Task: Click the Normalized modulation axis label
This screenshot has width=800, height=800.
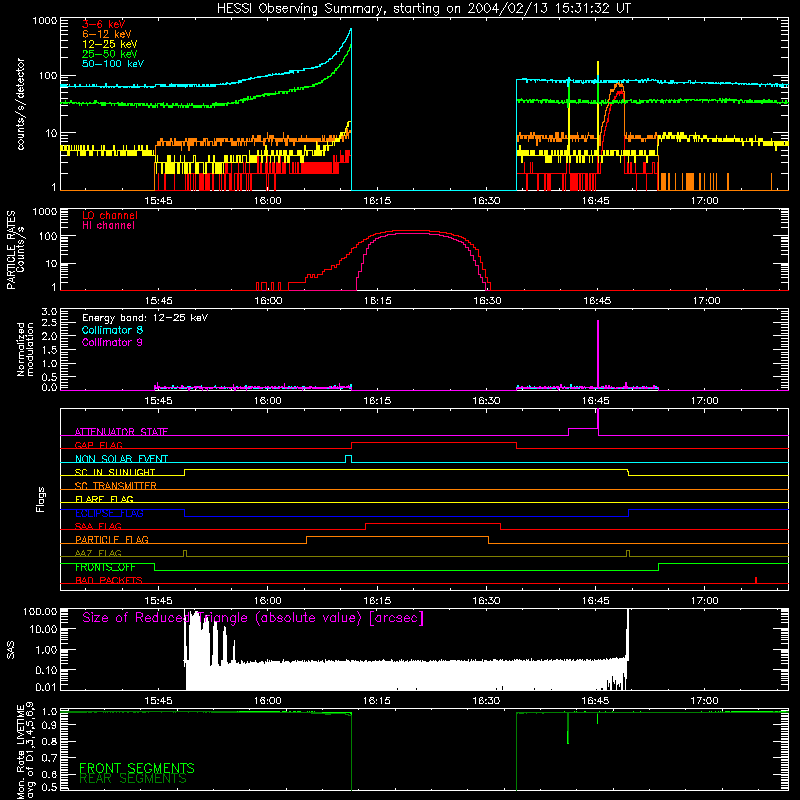Action: [25, 349]
